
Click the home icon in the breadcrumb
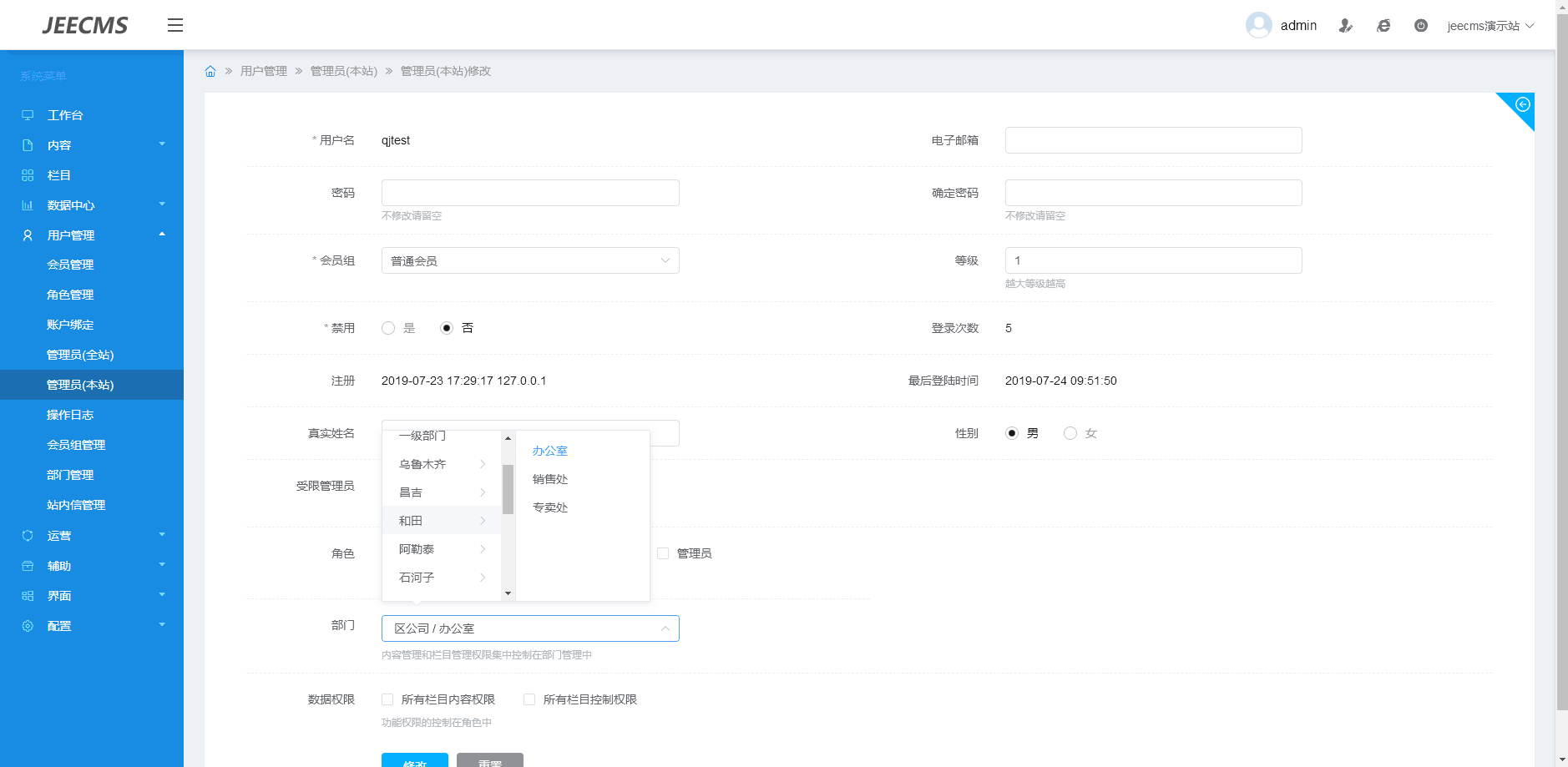click(210, 71)
